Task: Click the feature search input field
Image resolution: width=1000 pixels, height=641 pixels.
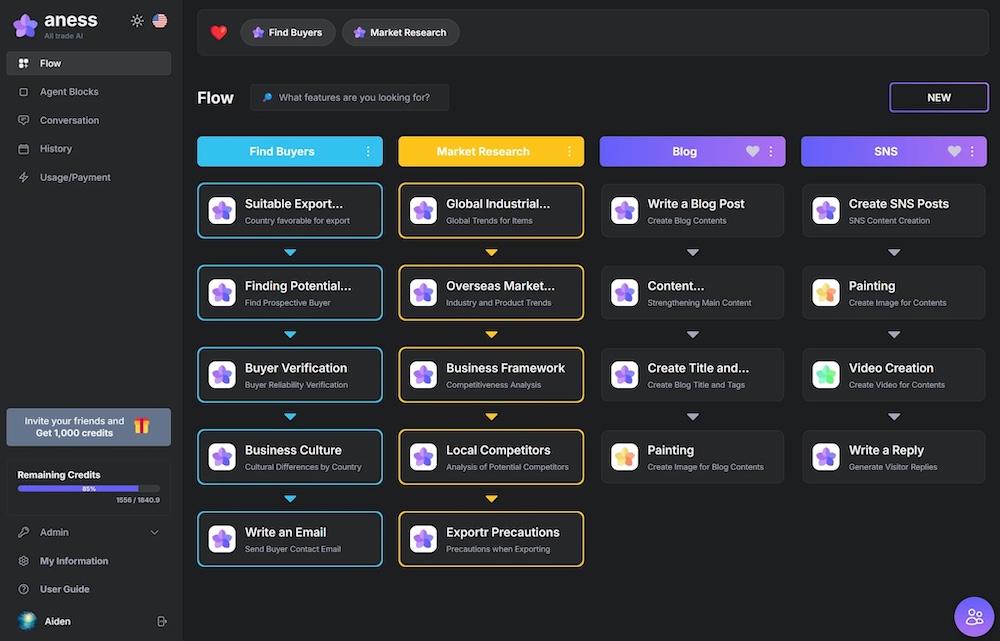Action: tap(354, 97)
